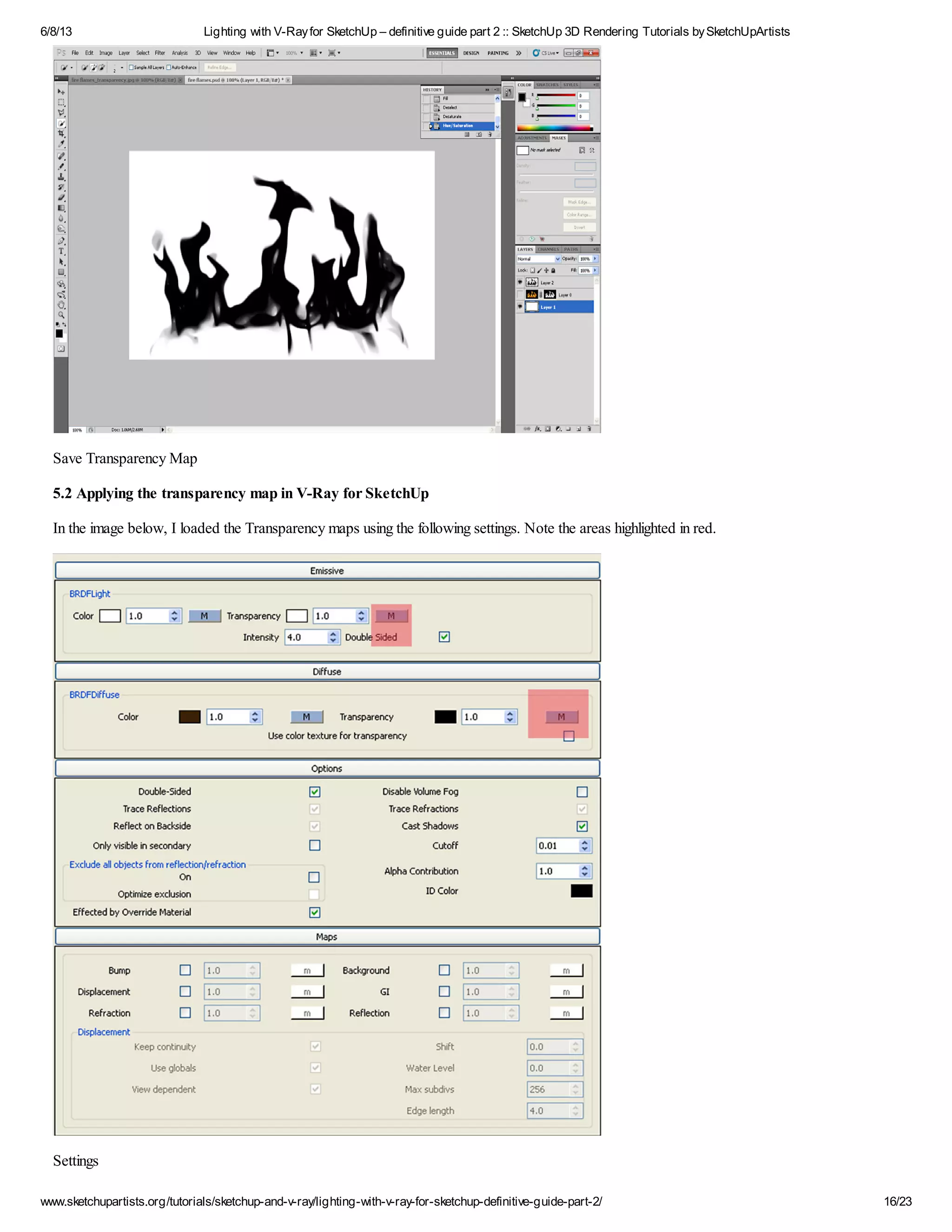Click the dark brown Diffuse Color swatch
The height and width of the screenshot is (1232, 952).
[190, 716]
